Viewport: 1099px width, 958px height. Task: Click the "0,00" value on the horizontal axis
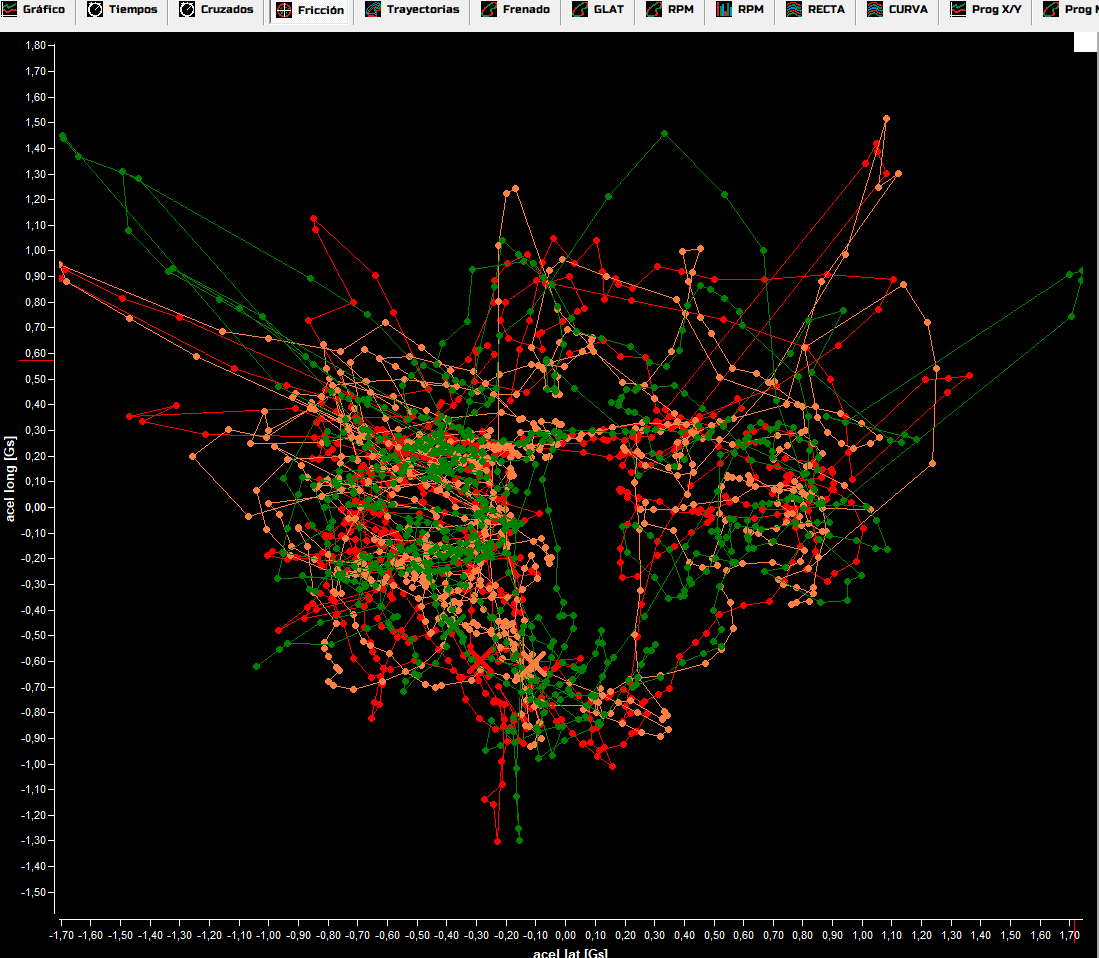coord(566,936)
